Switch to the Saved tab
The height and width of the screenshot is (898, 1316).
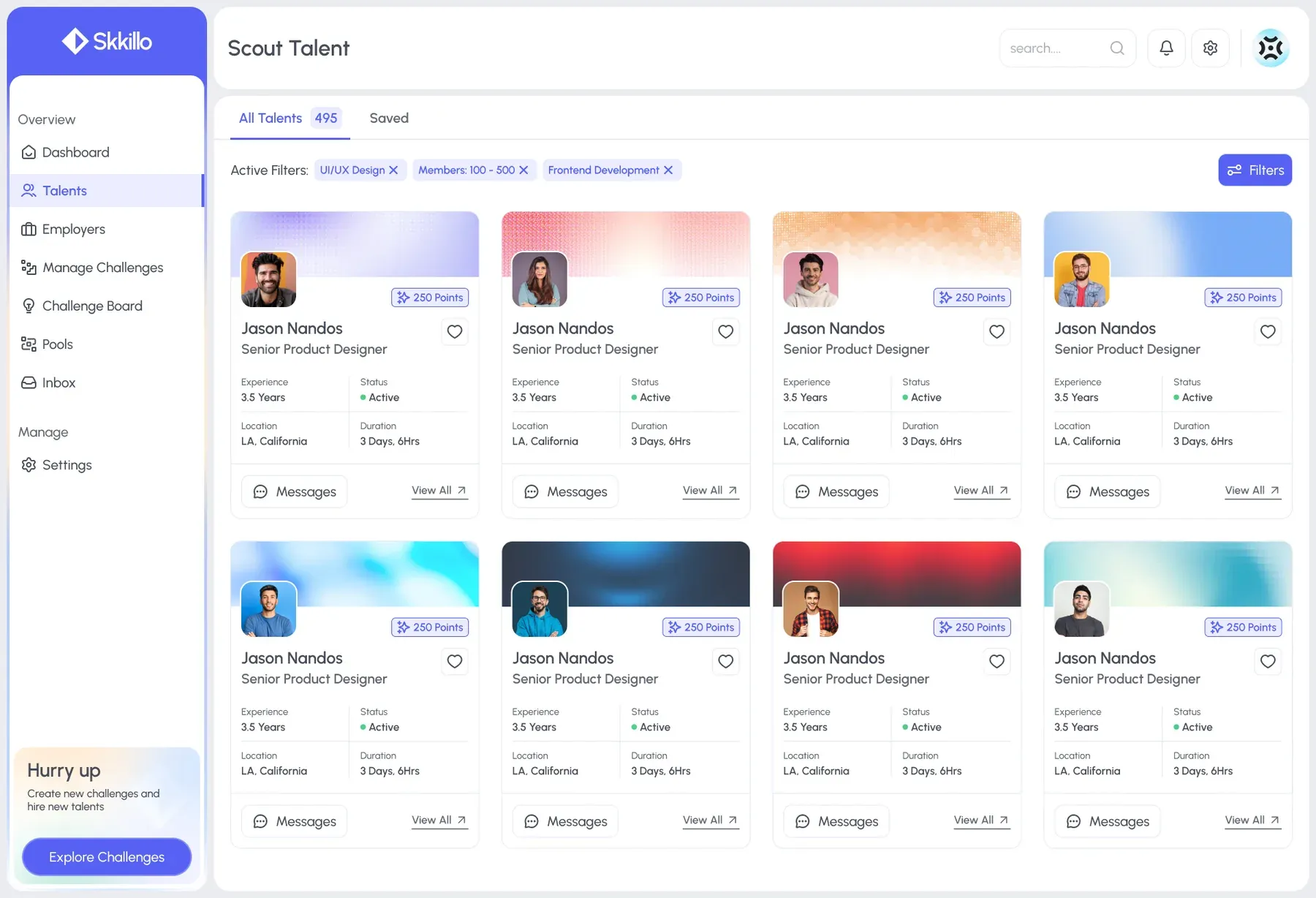coord(389,118)
